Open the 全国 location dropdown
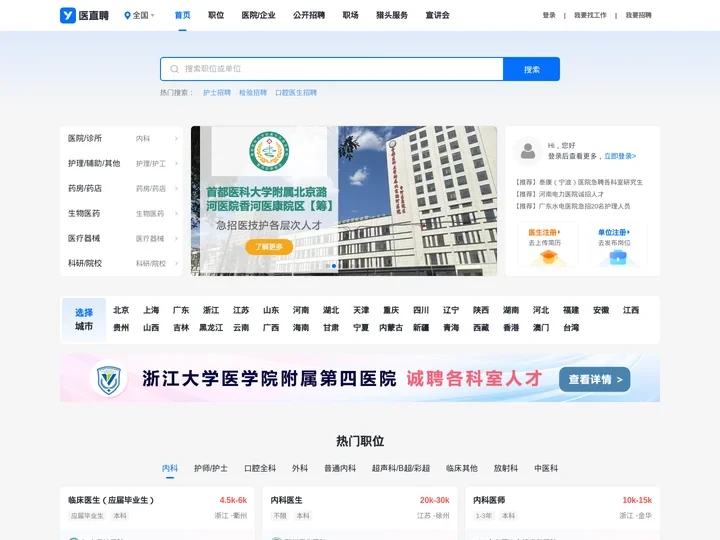This screenshot has height=540, width=720. 139,15
